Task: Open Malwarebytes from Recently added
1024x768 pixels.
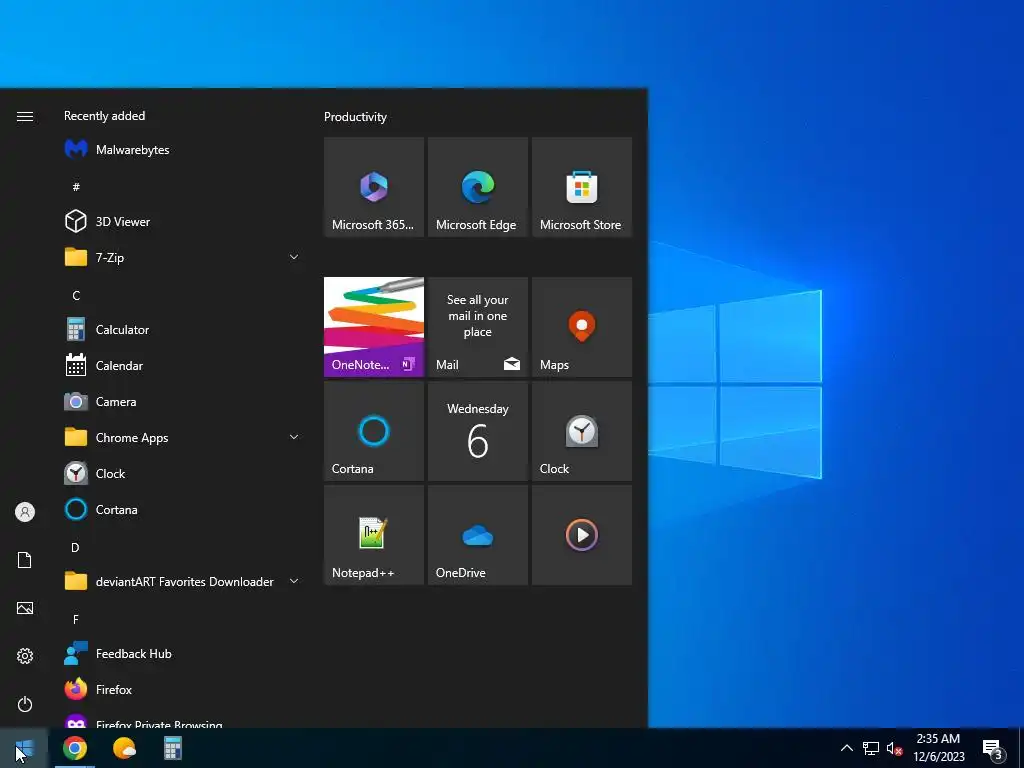Action: tap(182, 150)
